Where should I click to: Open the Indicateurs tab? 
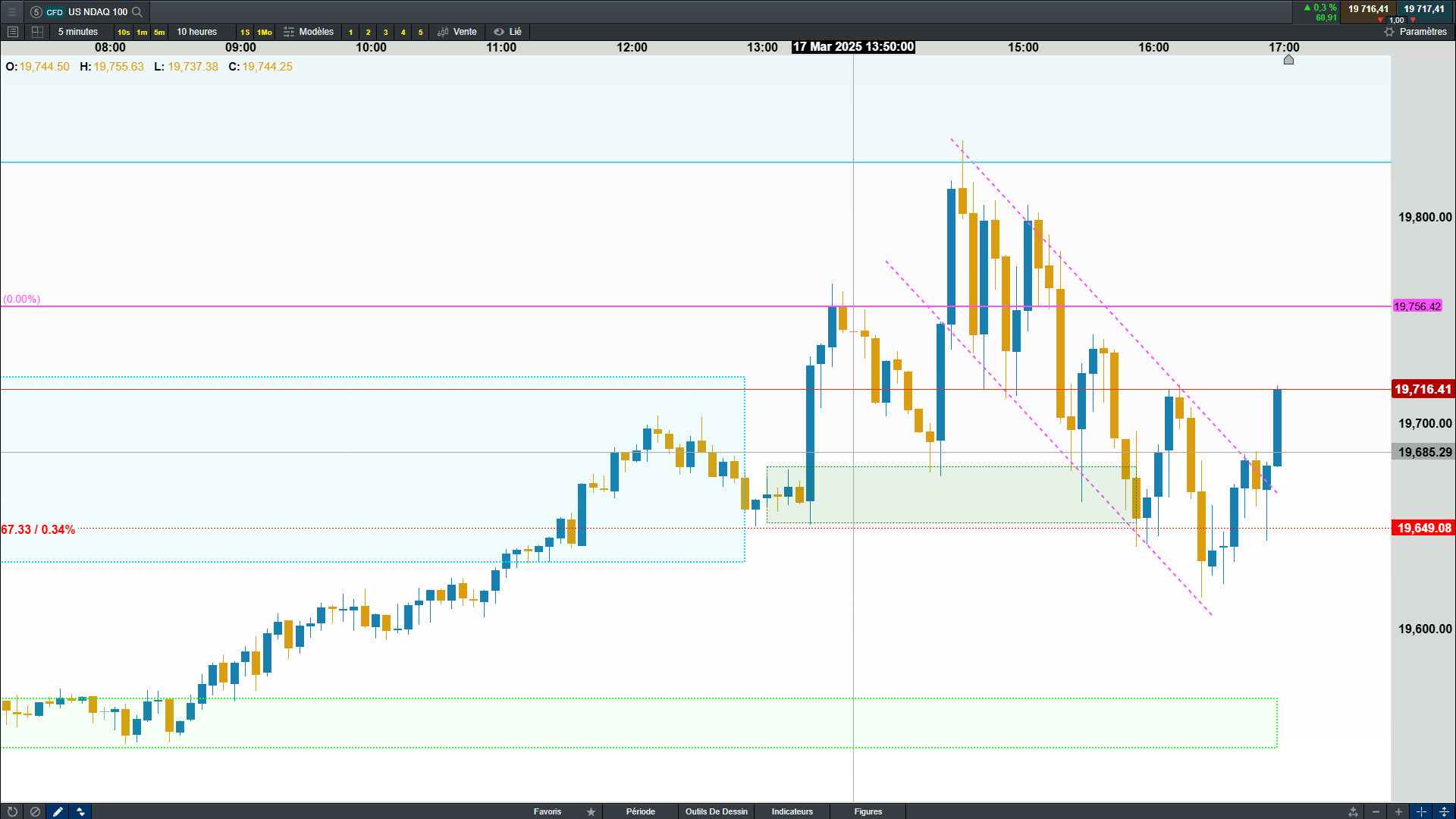(792, 811)
